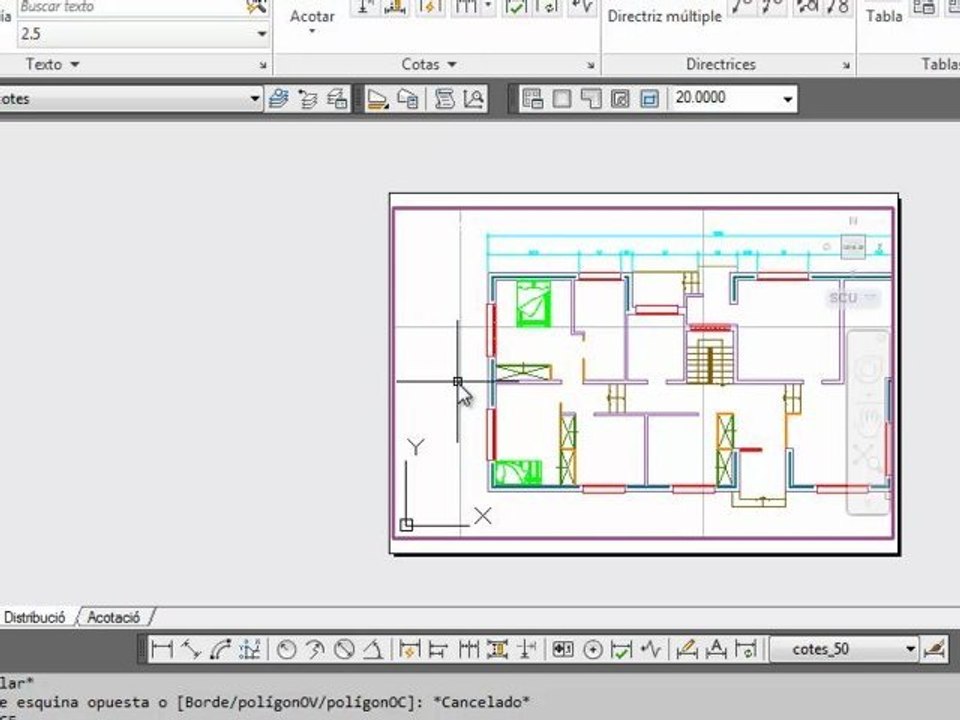Click the Tabla button
The height and width of the screenshot is (720, 960).
click(884, 16)
